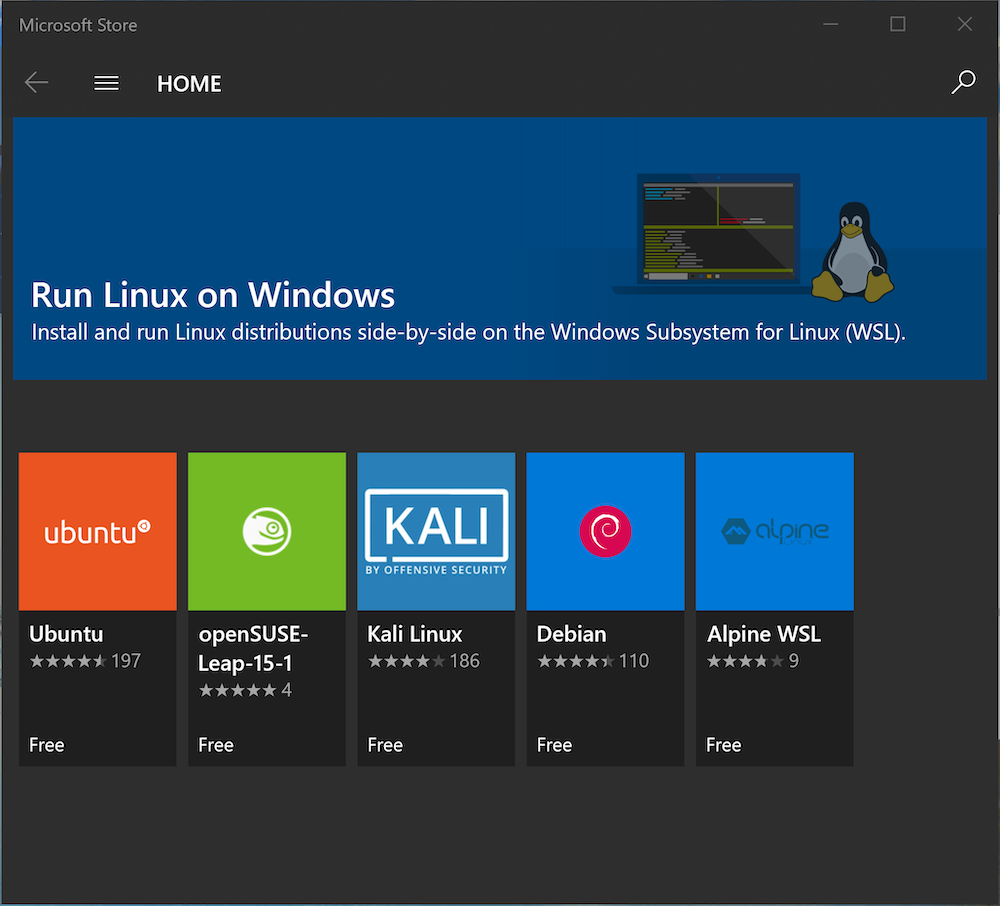Minimize the Microsoft Store window
The height and width of the screenshot is (906, 1000).
(x=830, y=24)
